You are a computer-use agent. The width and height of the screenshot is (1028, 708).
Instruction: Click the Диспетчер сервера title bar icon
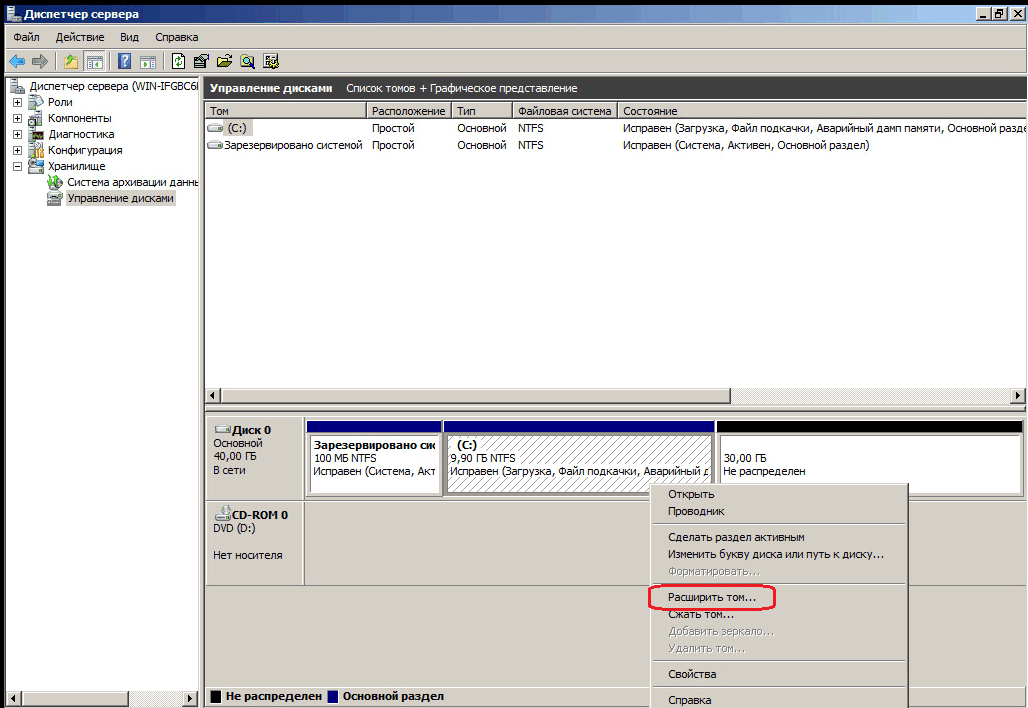[14, 13]
